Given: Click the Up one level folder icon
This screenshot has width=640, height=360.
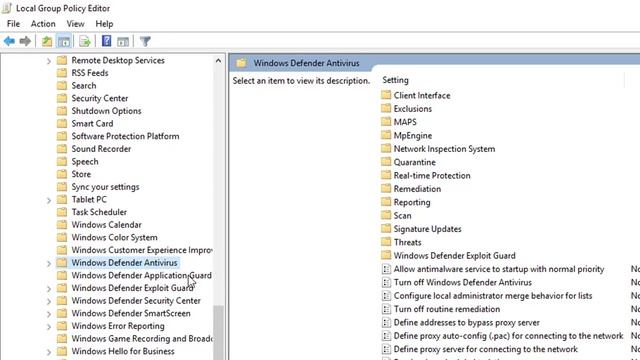Looking at the screenshot, I should [47, 41].
